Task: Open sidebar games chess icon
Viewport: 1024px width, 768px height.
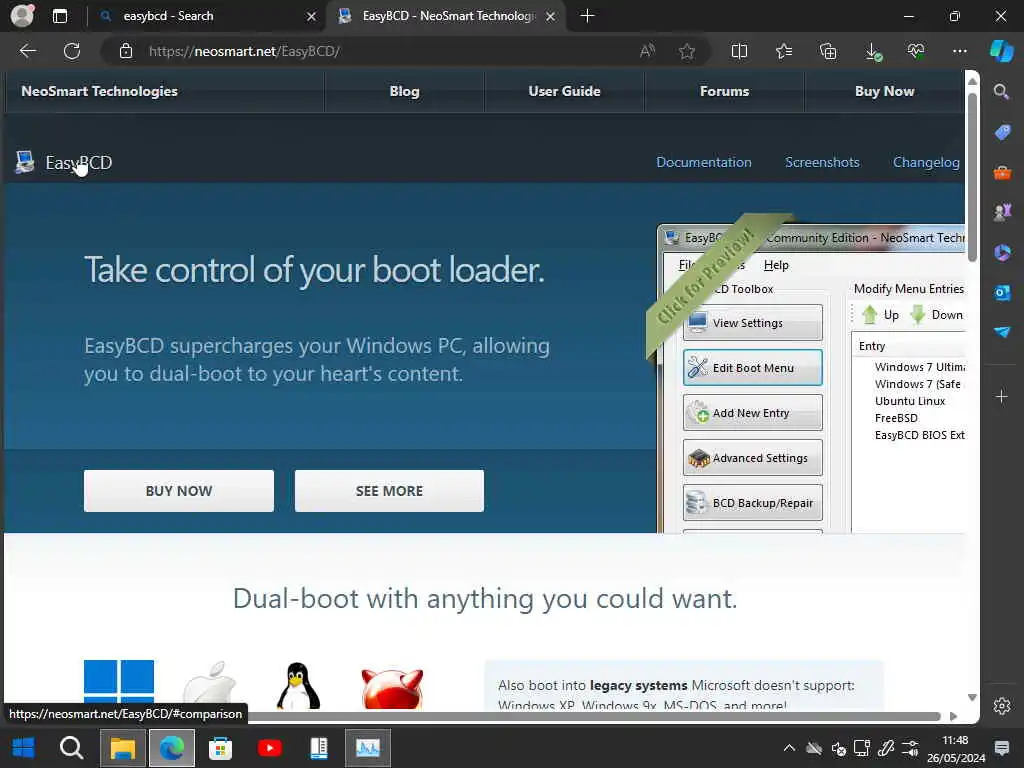Action: tap(1002, 212)
